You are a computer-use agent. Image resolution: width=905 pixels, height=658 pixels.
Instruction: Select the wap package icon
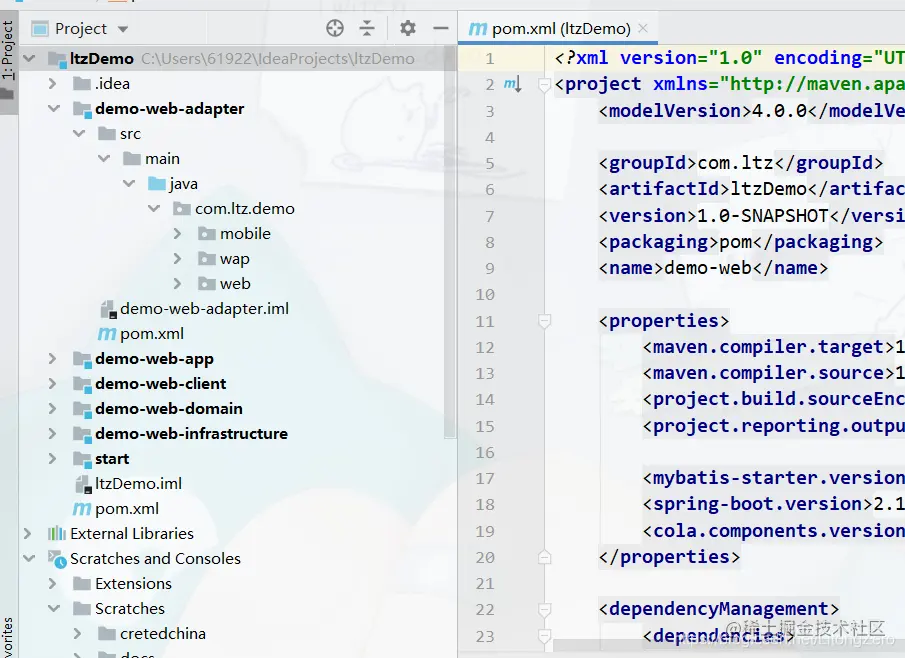[x=207, y=259]
